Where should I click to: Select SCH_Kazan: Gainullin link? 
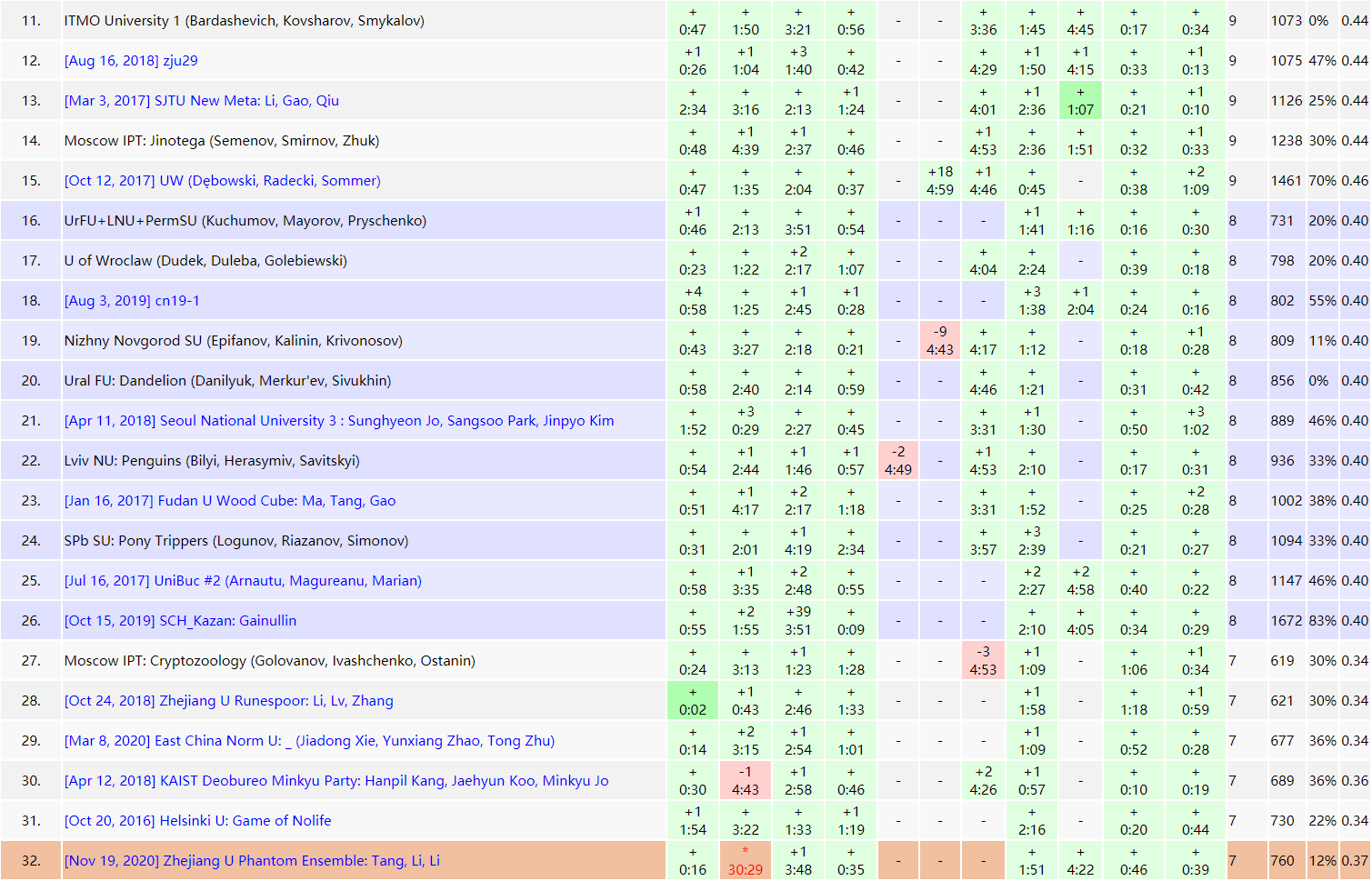click(x=180, y=621)
